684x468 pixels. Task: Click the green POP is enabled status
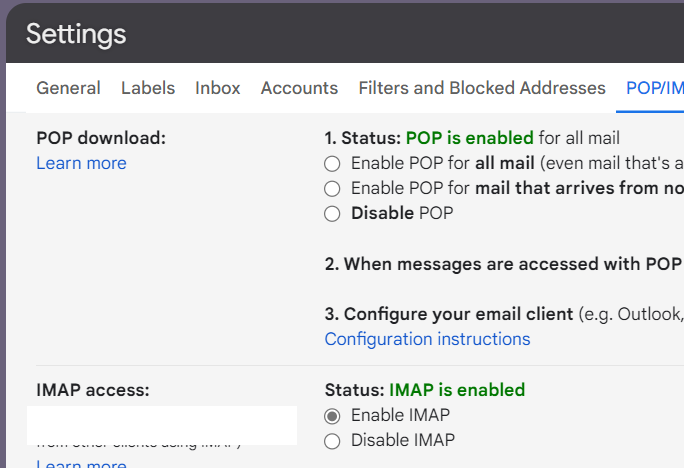coord(469,138)
